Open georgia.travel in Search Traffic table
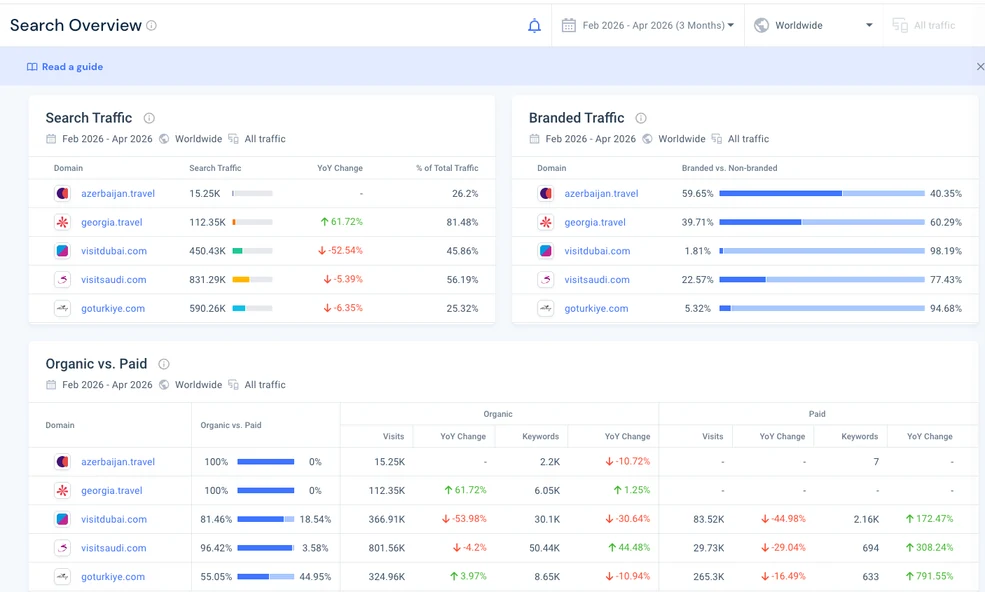 tap(112, 222)
